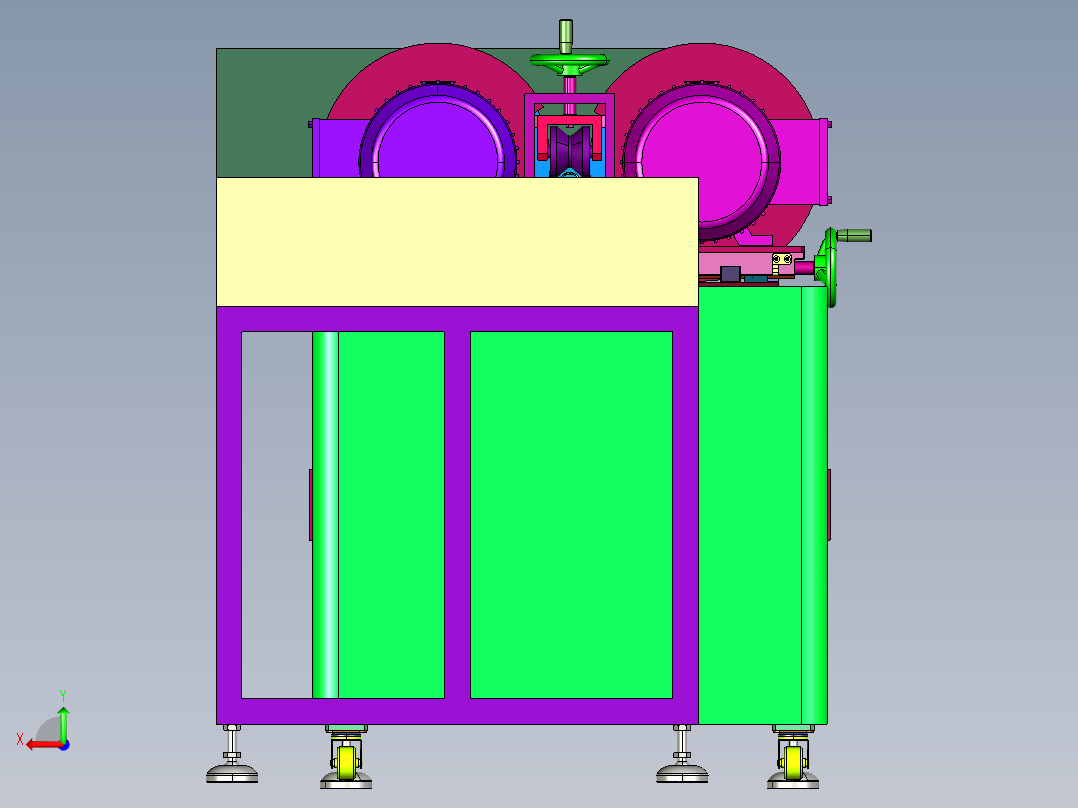
Task: Click the X label on the axis triad
Action: (x=20, y=739)
